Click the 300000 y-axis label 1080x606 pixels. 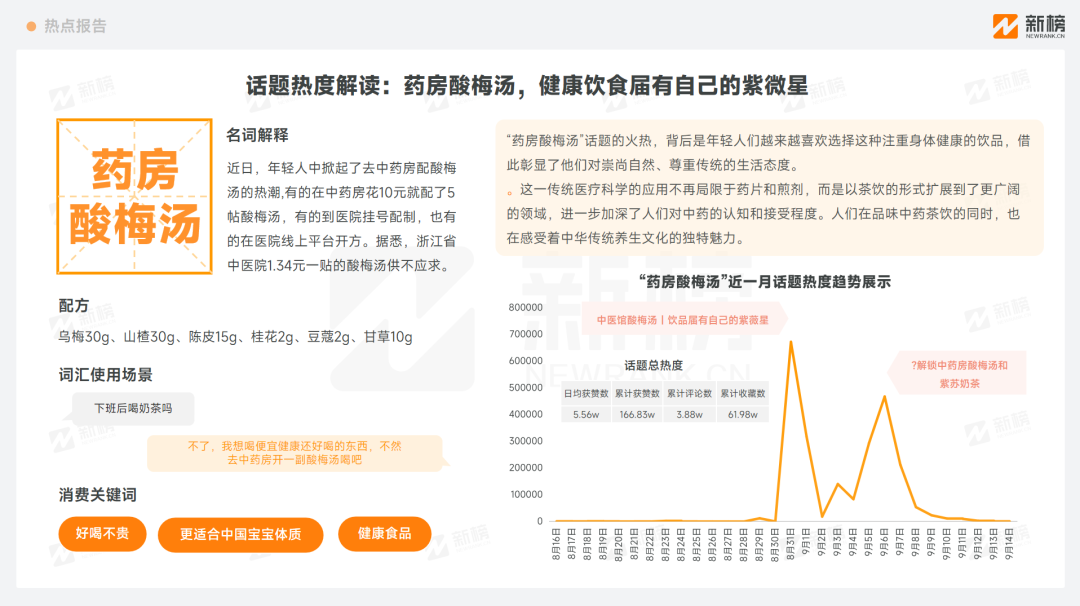[526, 441]
